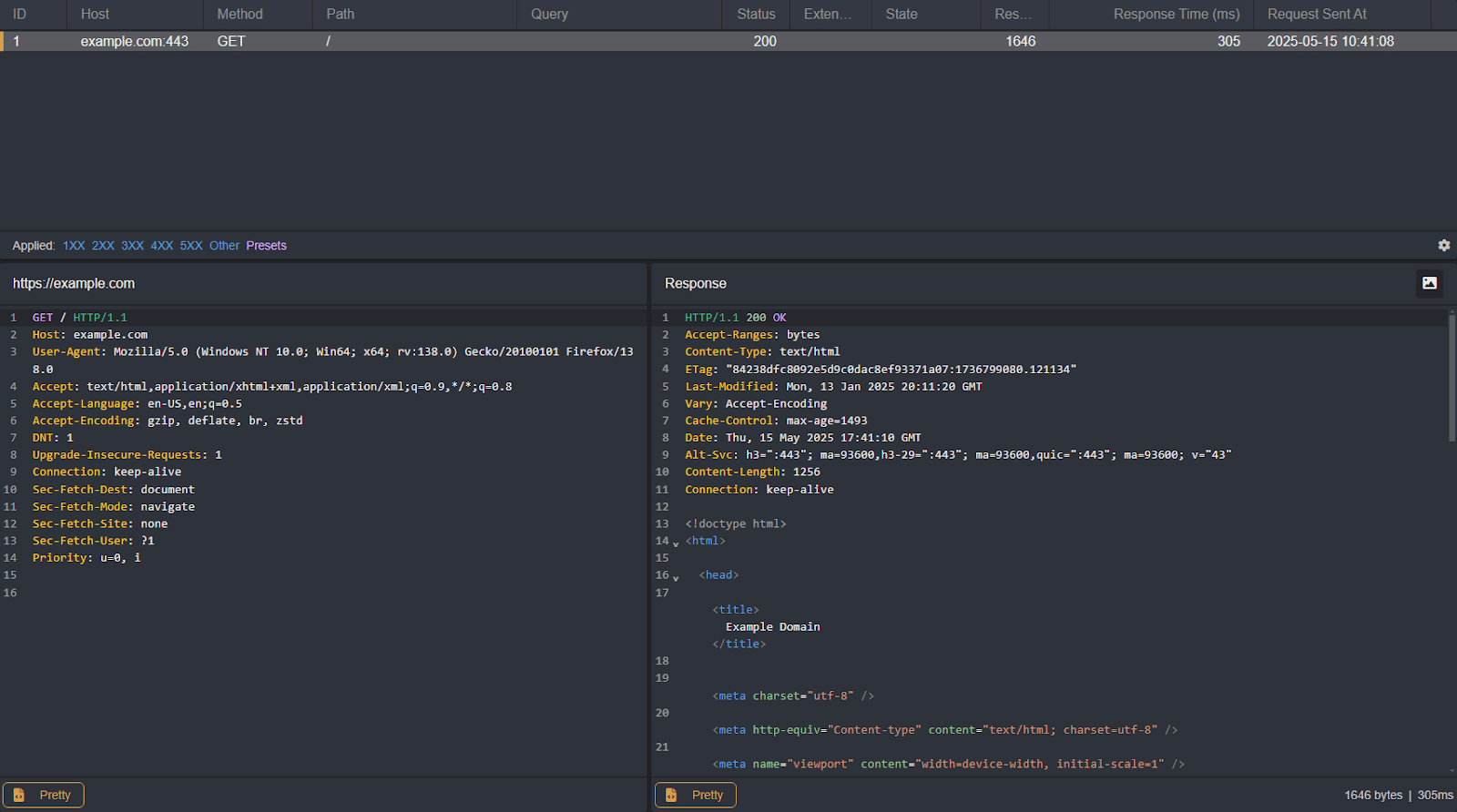
Task: Toggle Pretty formatting for the response pane
Action: pos(696,795)
